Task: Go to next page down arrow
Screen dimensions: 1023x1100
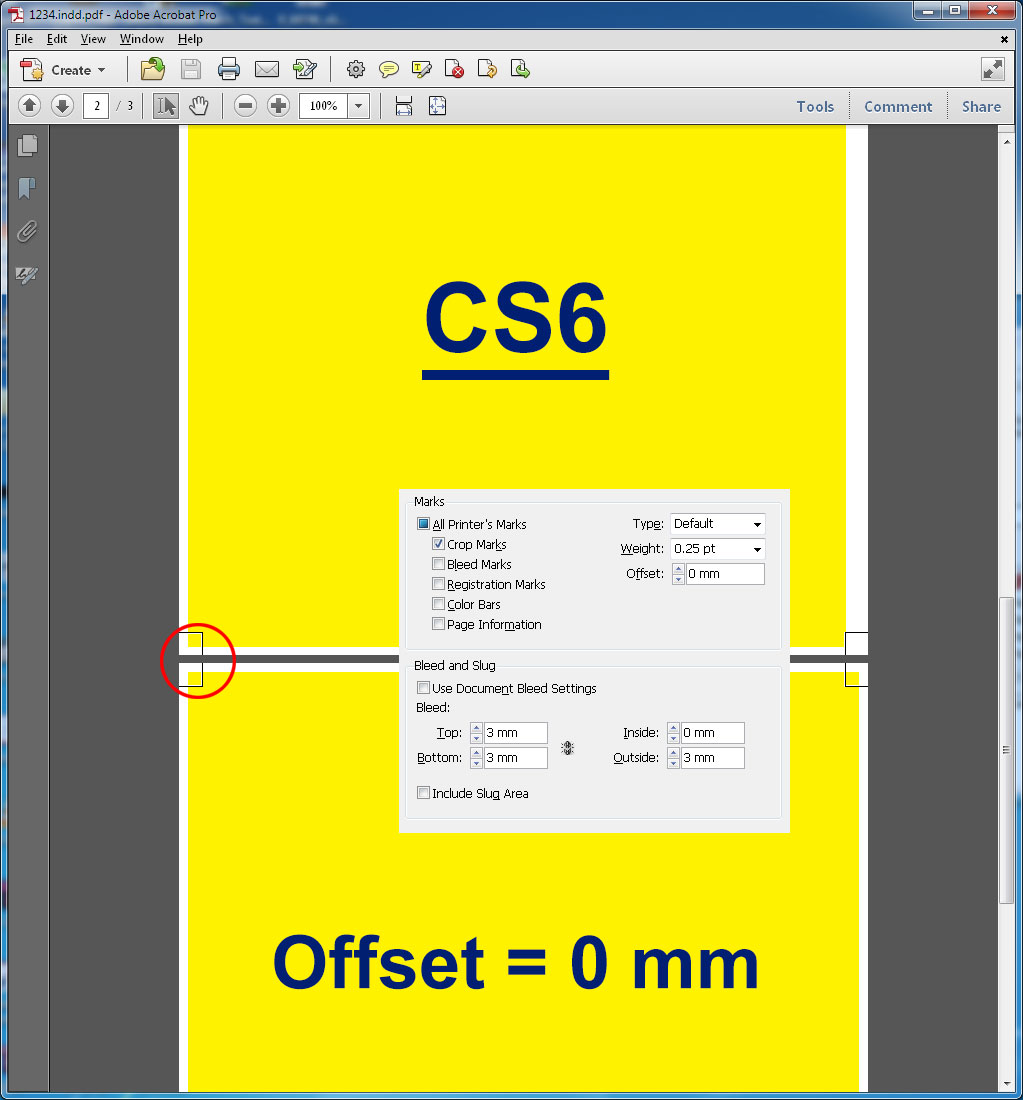Action: point(62,106)
